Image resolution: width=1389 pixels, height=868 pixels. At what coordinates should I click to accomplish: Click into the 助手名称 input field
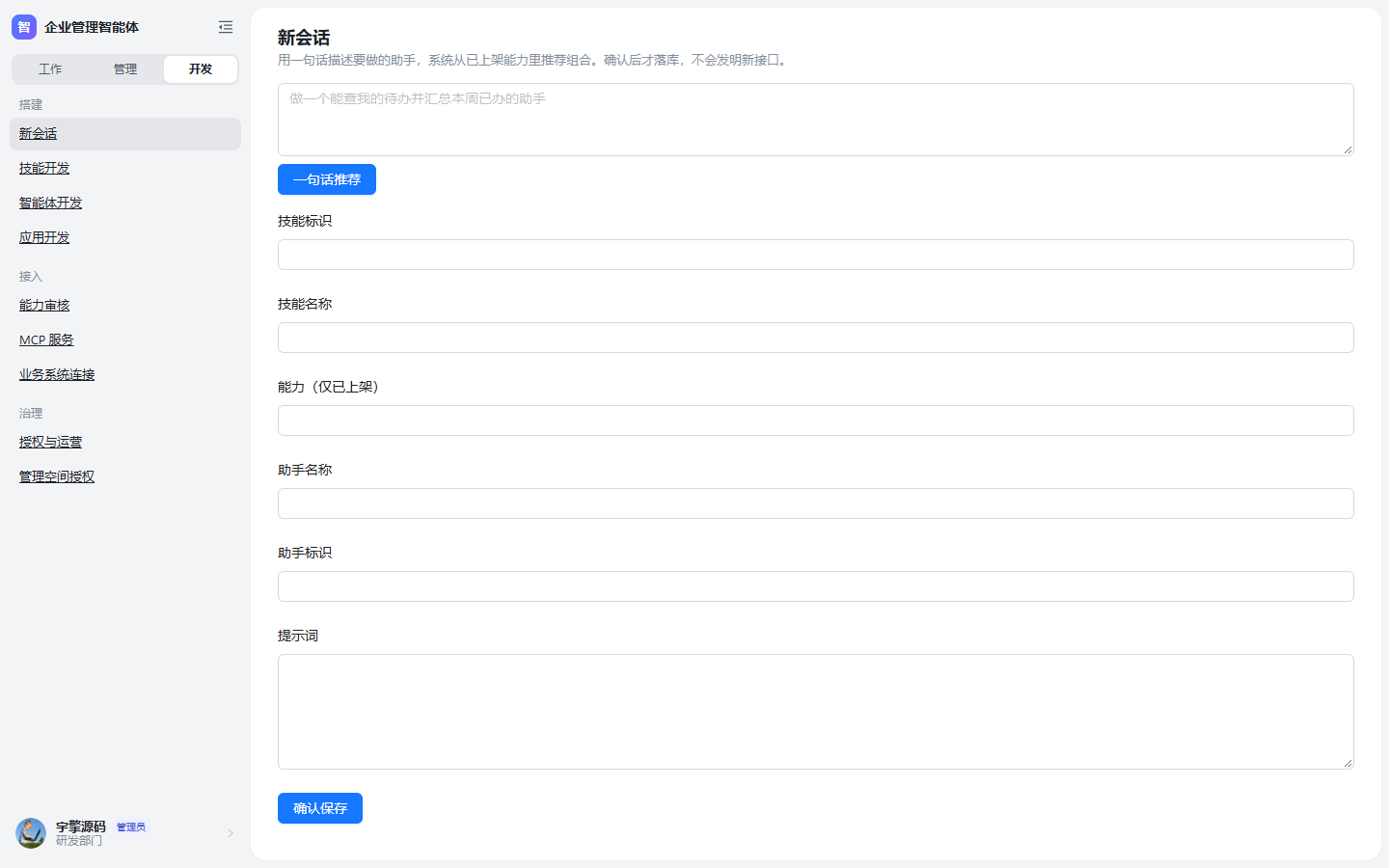point(816,503)
